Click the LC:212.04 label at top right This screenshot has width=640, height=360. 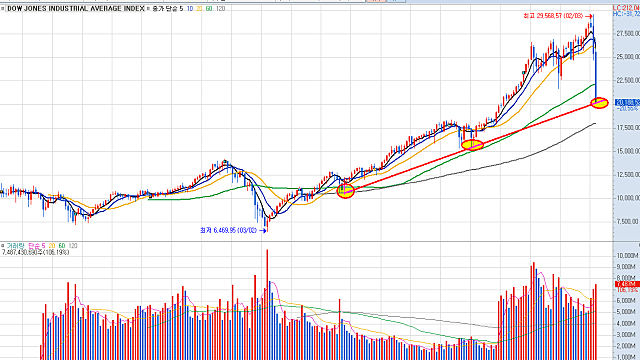click(x=627, y=8)
